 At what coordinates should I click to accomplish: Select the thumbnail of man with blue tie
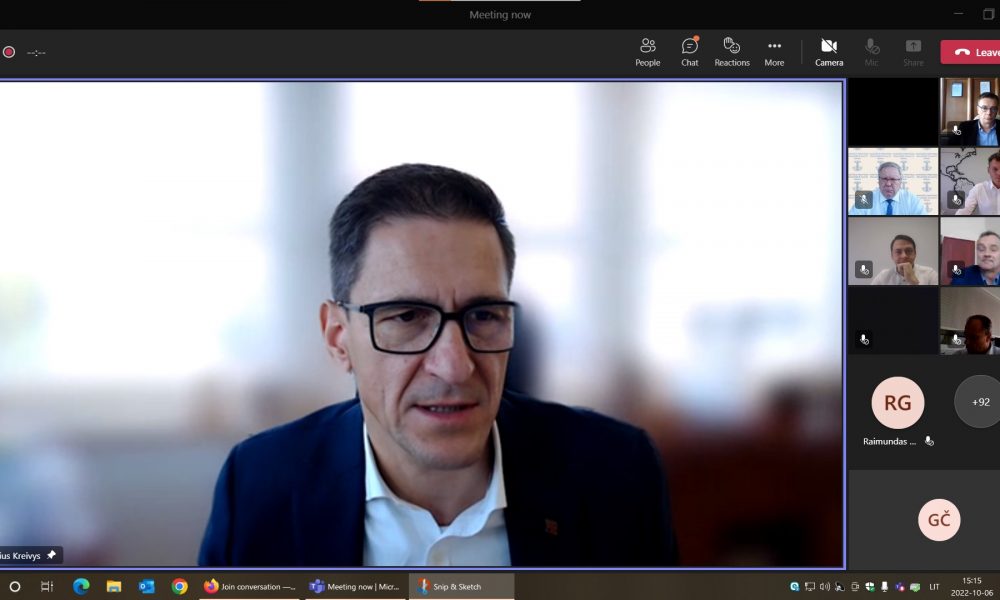(x=893, y=181)
